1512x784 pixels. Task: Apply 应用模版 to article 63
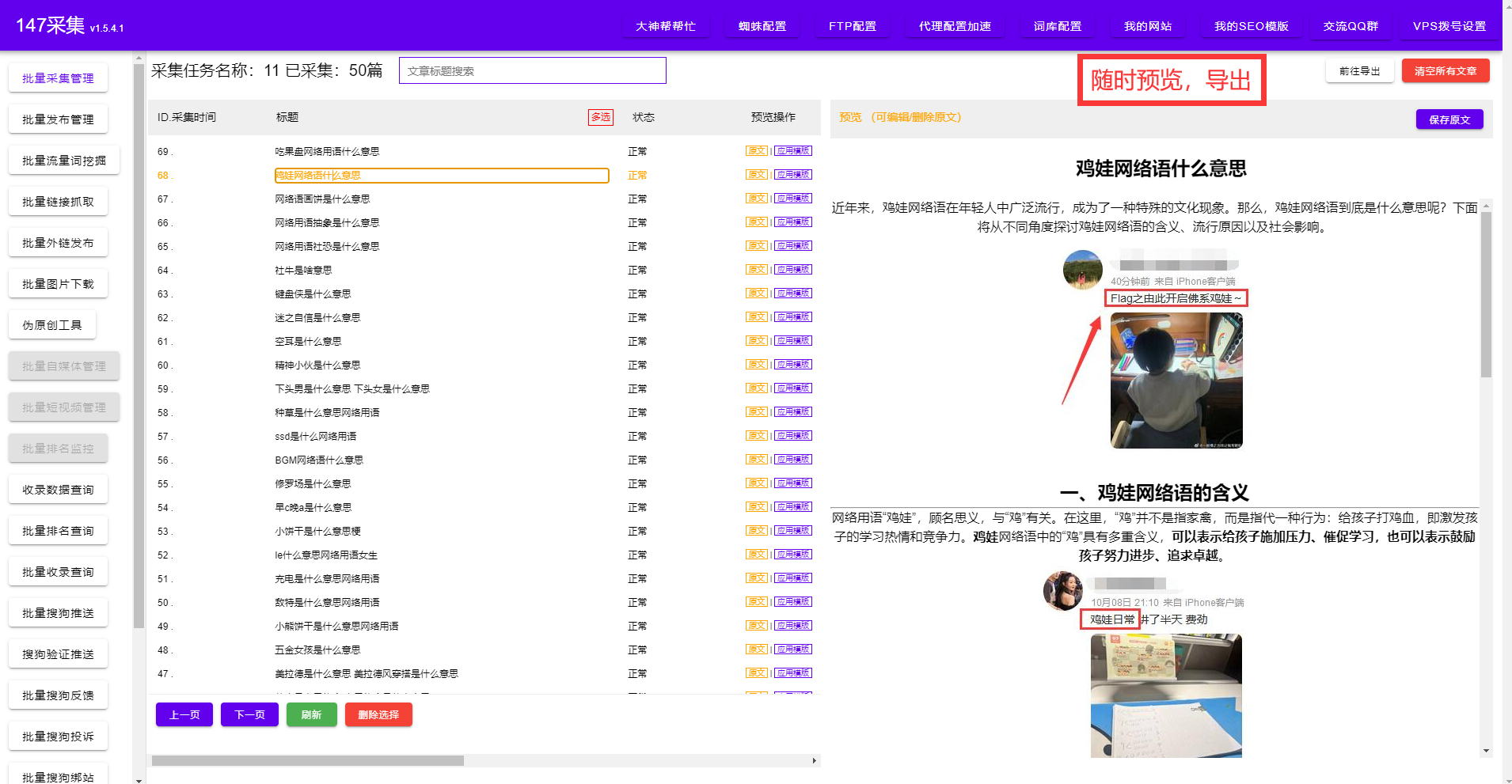[x=793, y=294]
